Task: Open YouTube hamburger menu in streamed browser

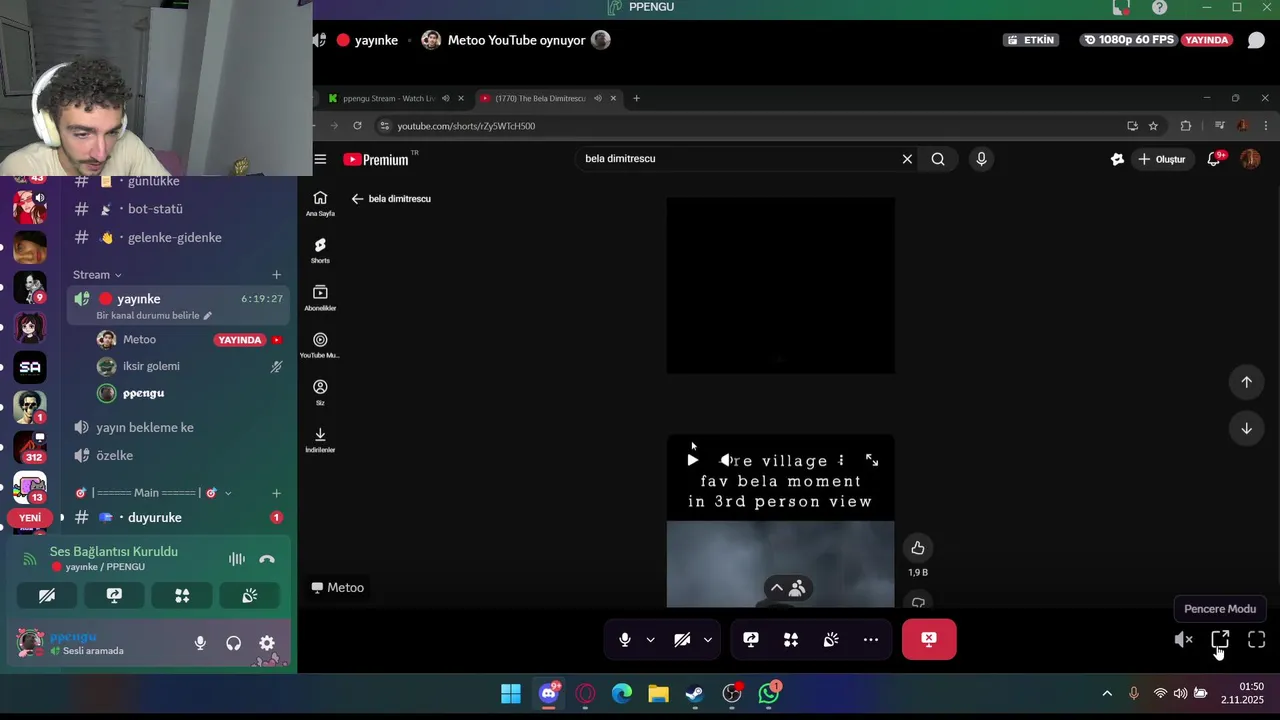Action: (x=320, y=159)
